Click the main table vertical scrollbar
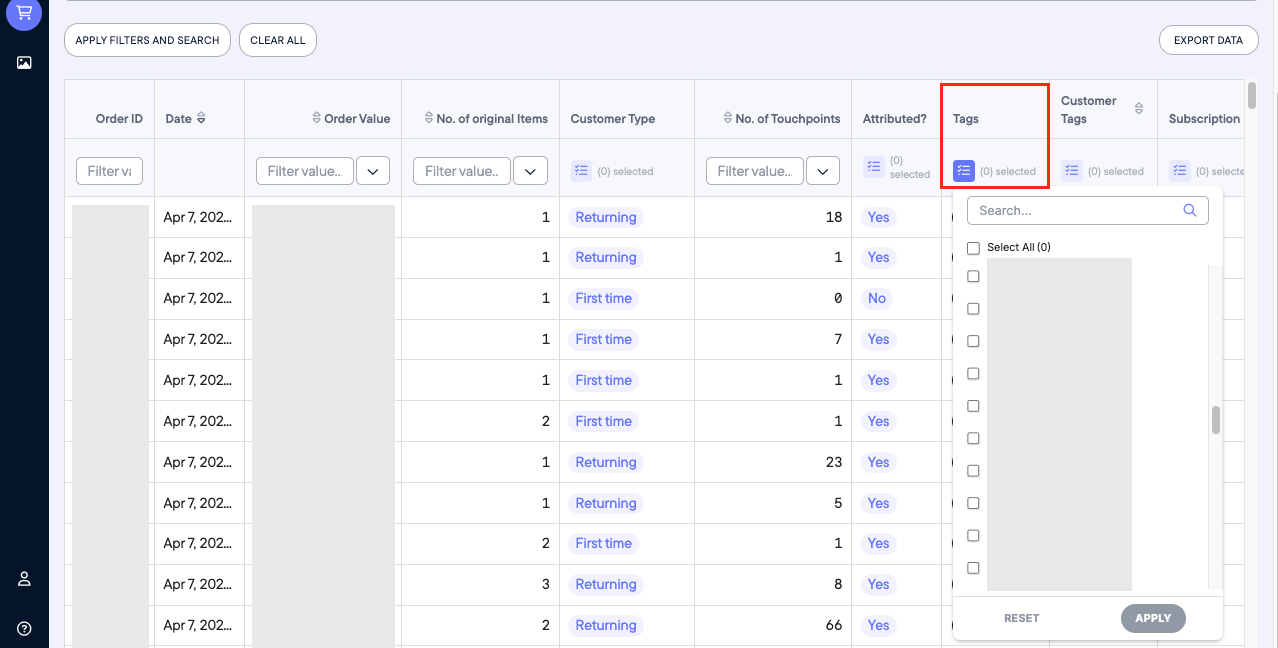The width and height of the screenshot is (1278, 648). 1252,95
